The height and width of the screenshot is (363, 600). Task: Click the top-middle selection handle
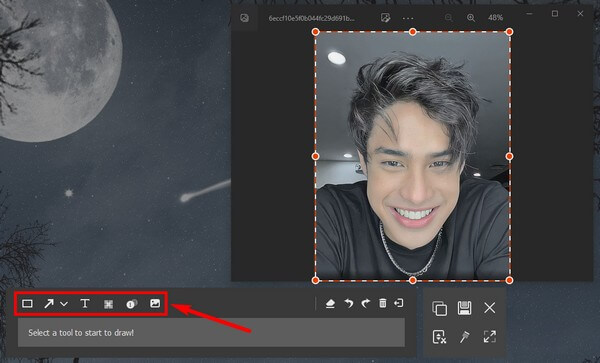[412, 32]
